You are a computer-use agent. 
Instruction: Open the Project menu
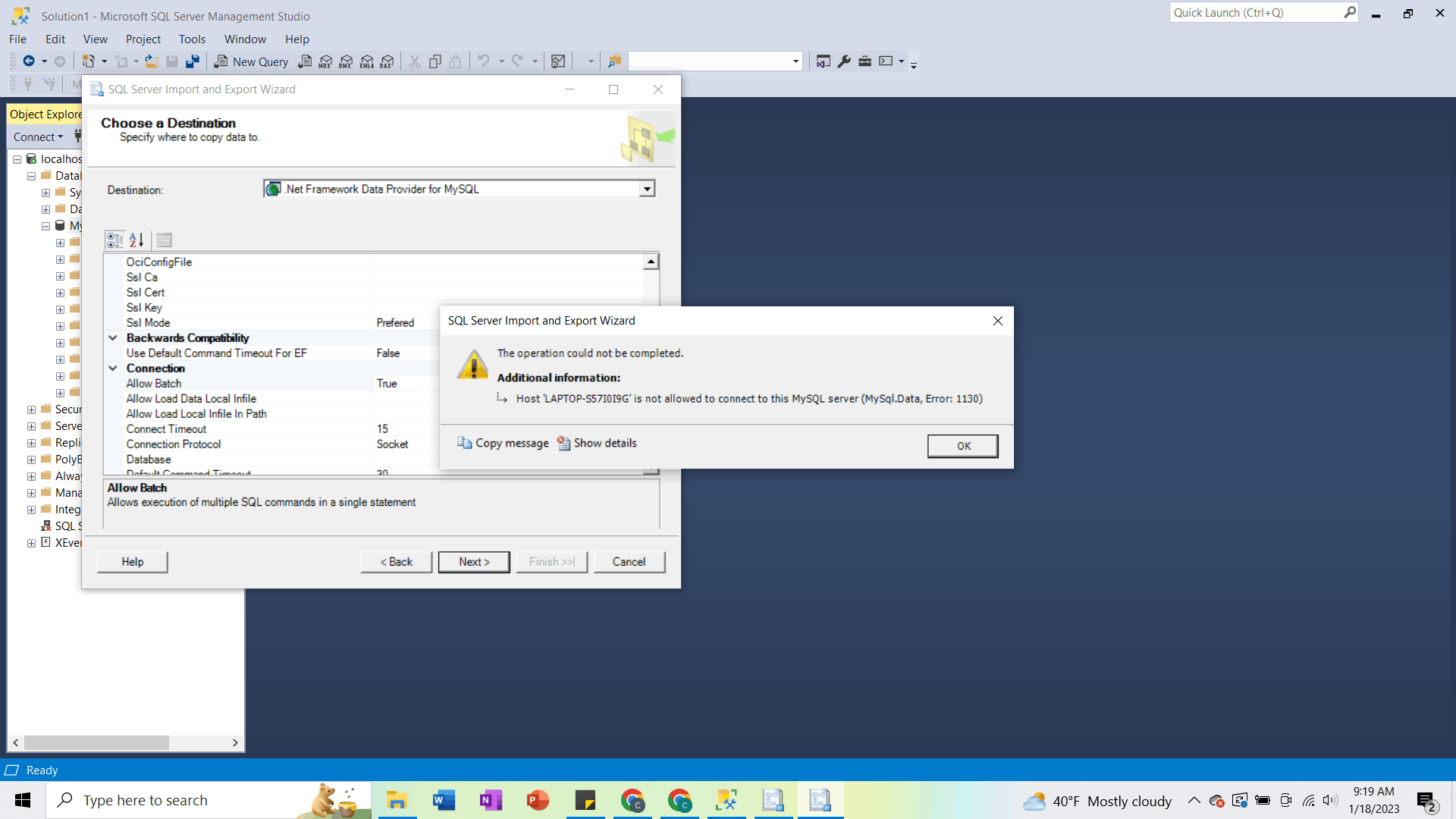click(x=143, y=39)
